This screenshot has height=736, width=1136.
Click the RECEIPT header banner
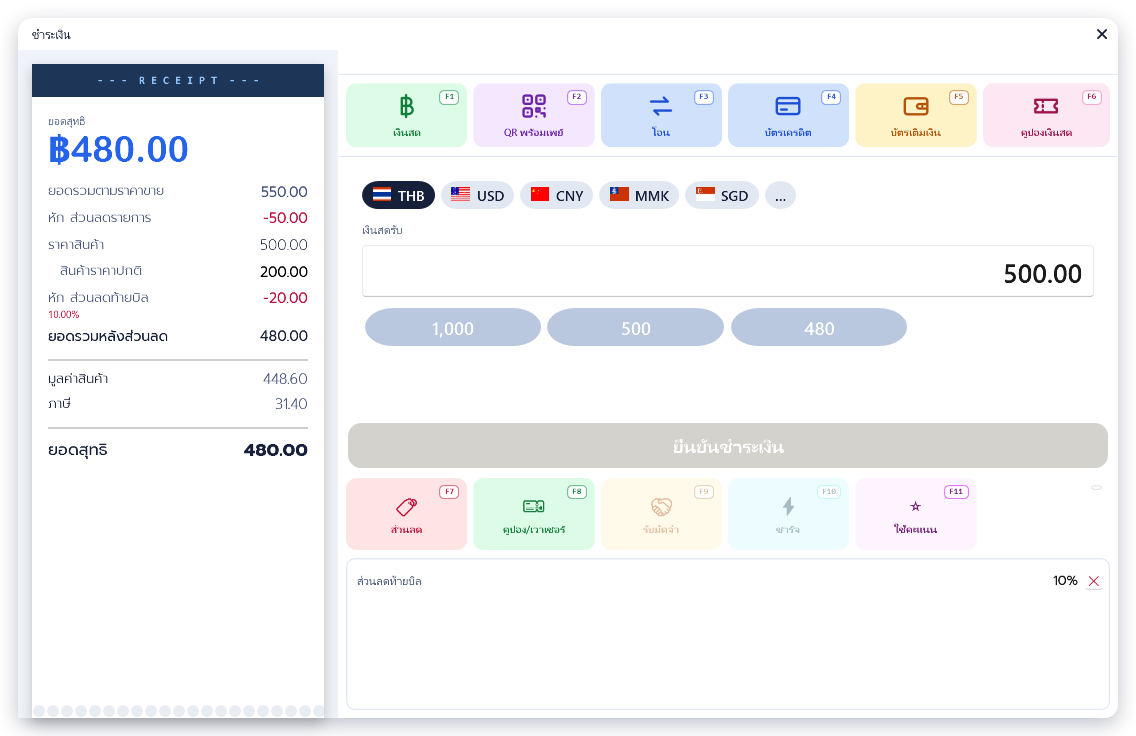pyautogui.click(x=178, y=80)
